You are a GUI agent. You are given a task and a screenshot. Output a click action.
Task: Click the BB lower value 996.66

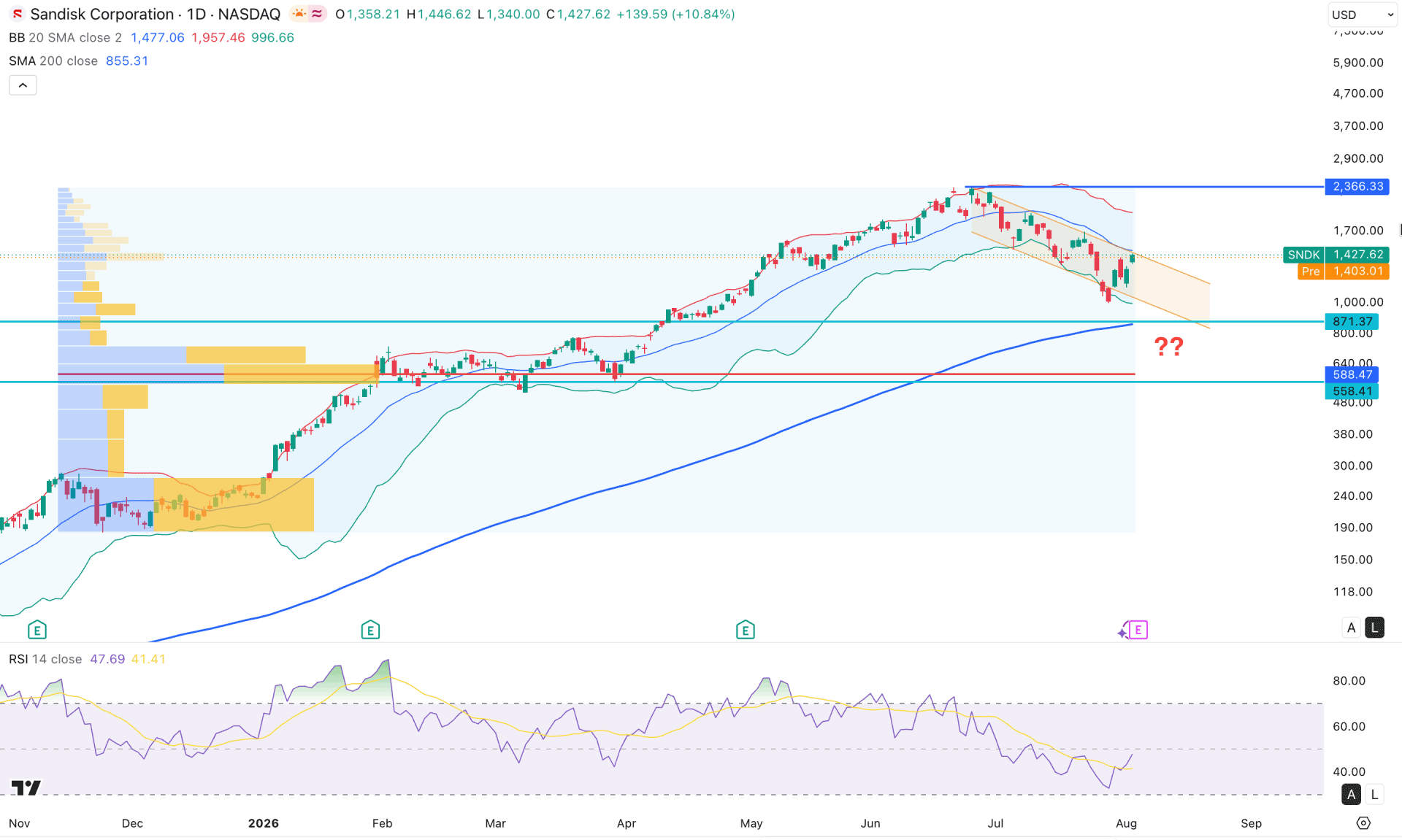tap(273, 37)
